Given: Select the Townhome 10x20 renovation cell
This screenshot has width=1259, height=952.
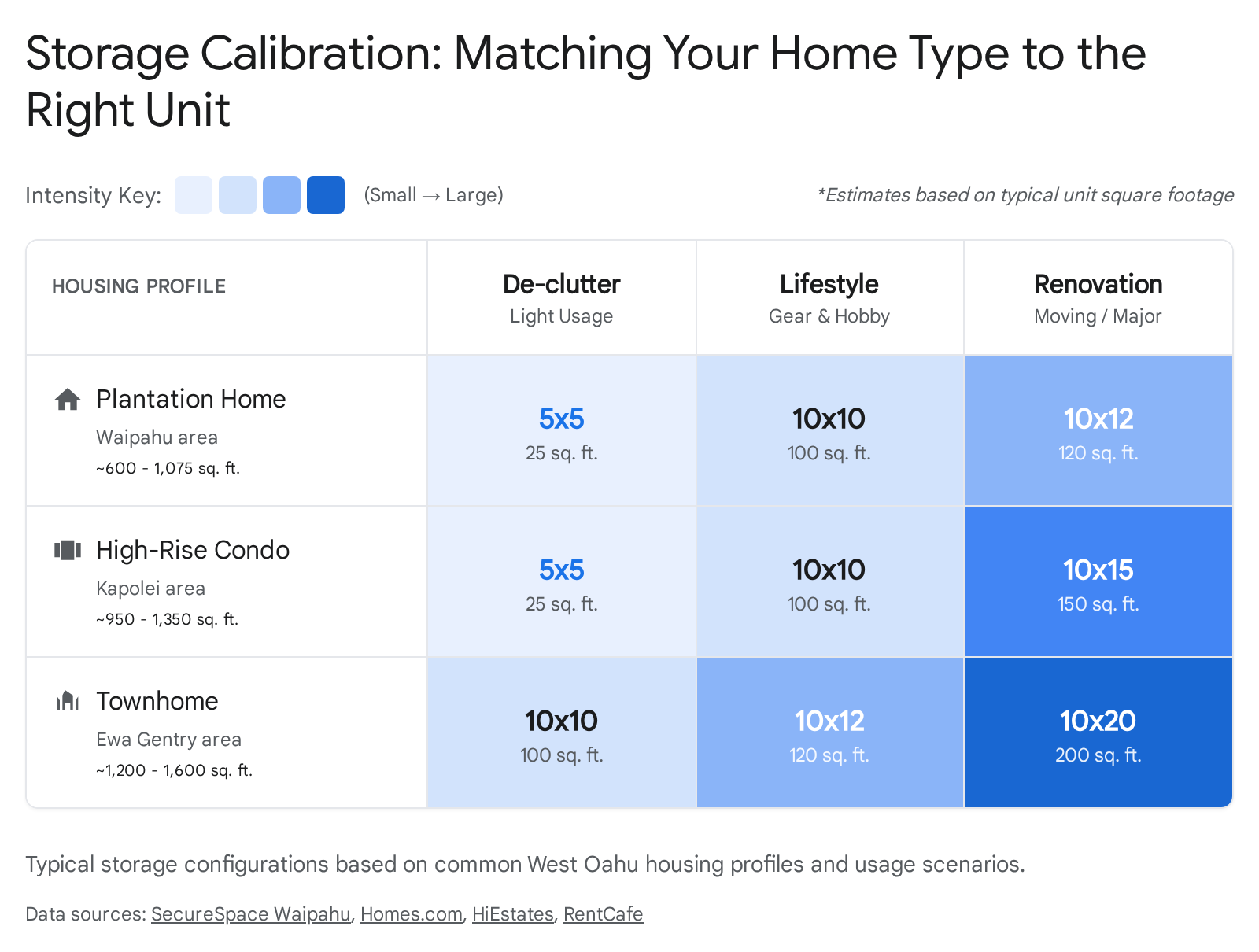Looking at the screenshot, I should (x=1098, y=732).
